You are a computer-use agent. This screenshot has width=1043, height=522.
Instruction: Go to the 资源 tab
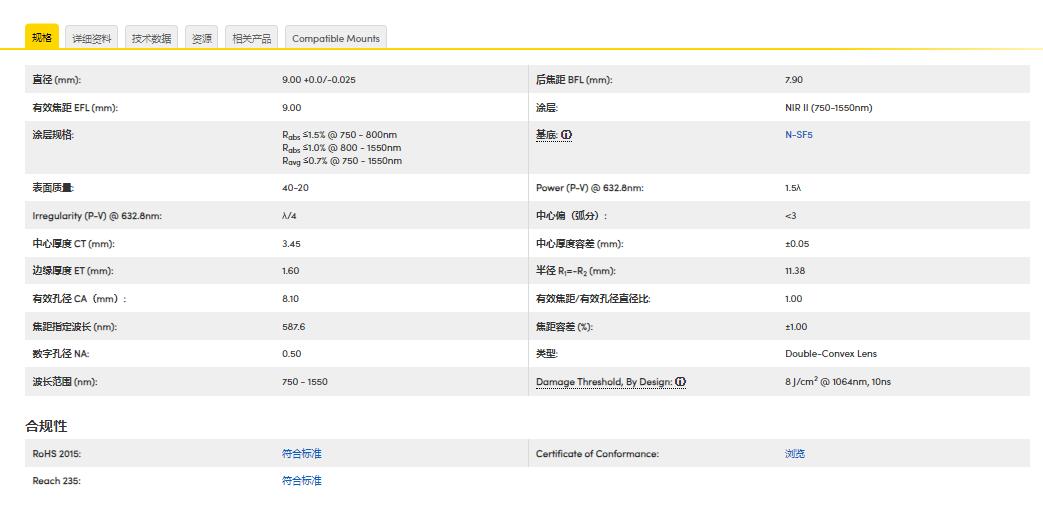[x=202, y=39]
